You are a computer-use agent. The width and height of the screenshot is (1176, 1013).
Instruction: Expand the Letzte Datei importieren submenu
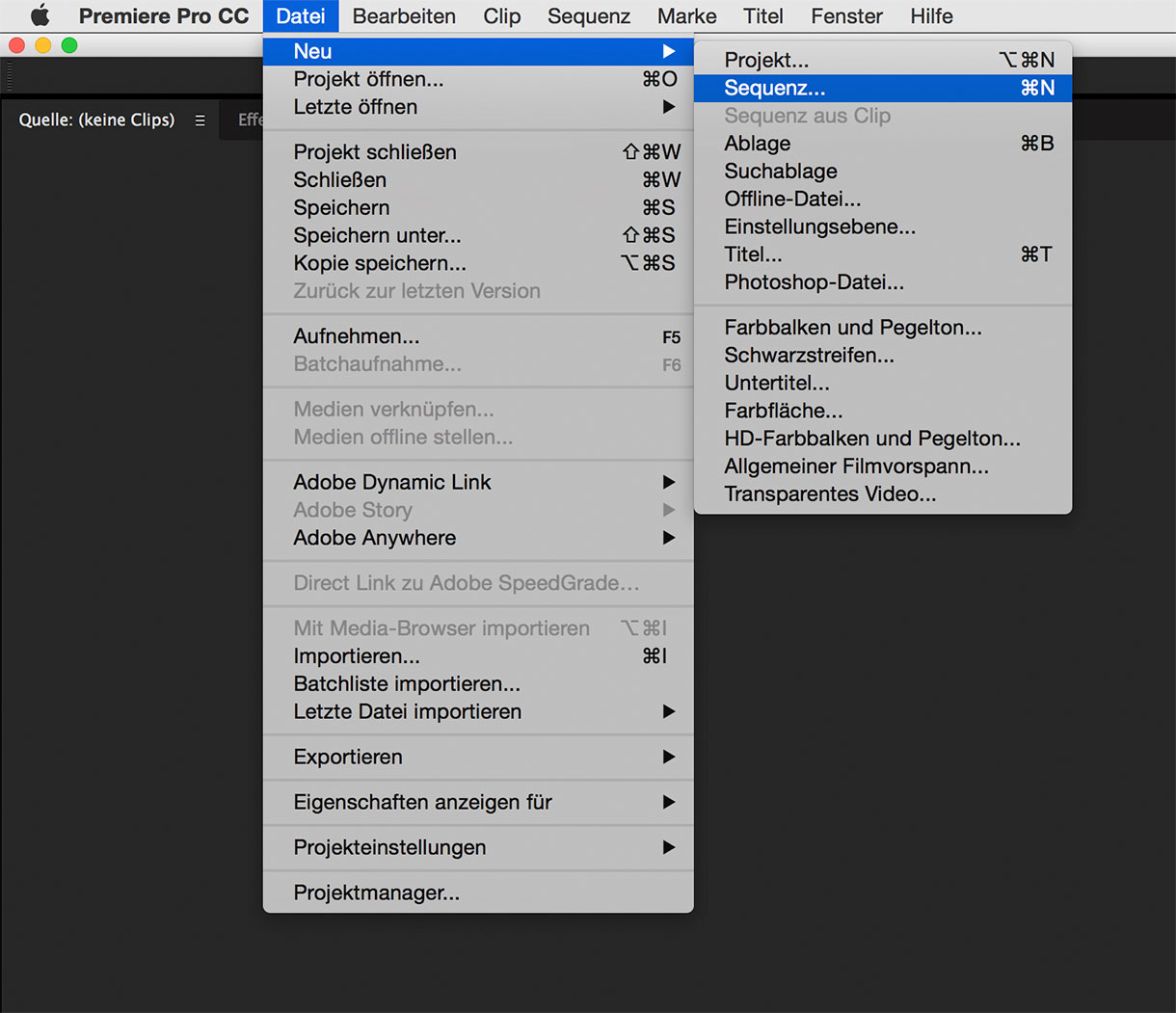pyautogui.click(x=478, y=711)
